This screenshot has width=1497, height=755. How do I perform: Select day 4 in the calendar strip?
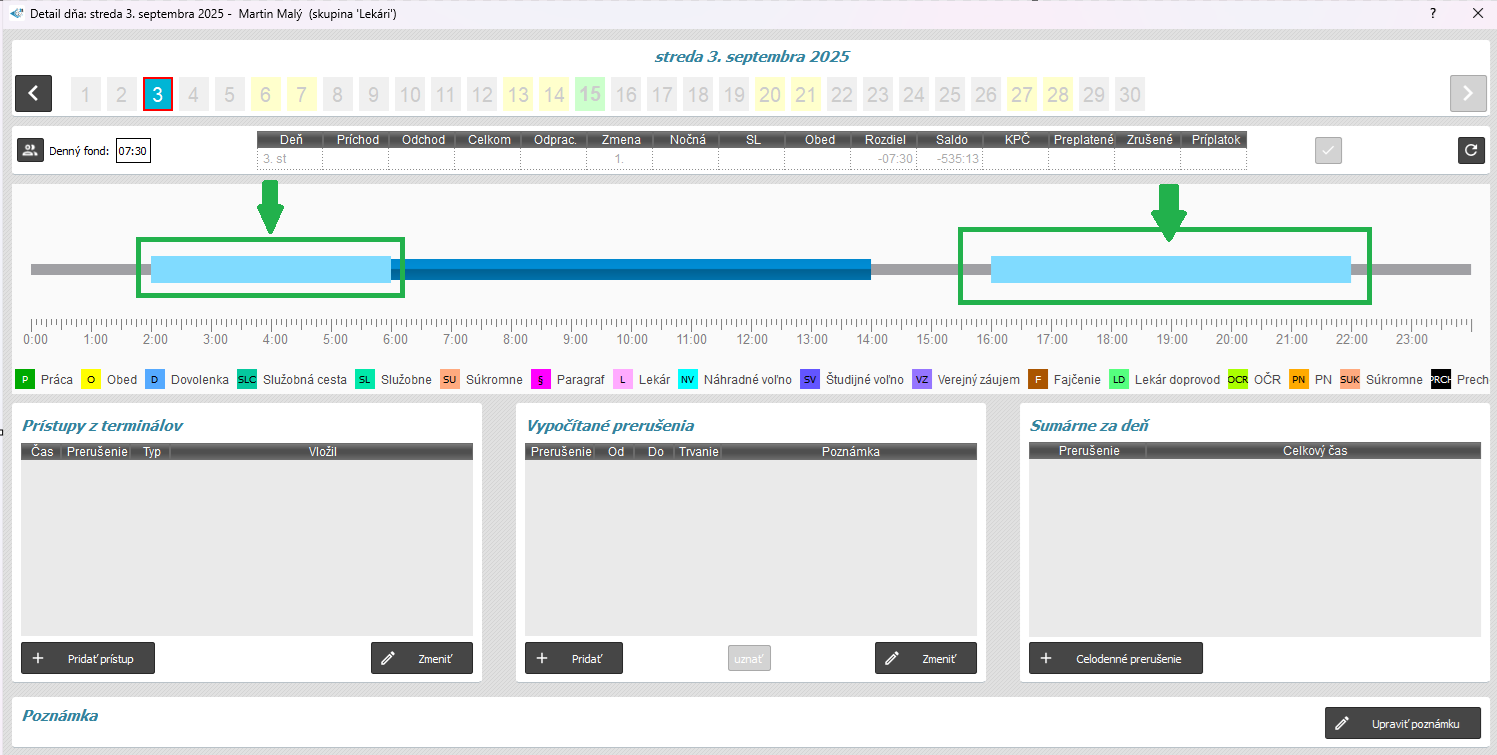(193, 95)
